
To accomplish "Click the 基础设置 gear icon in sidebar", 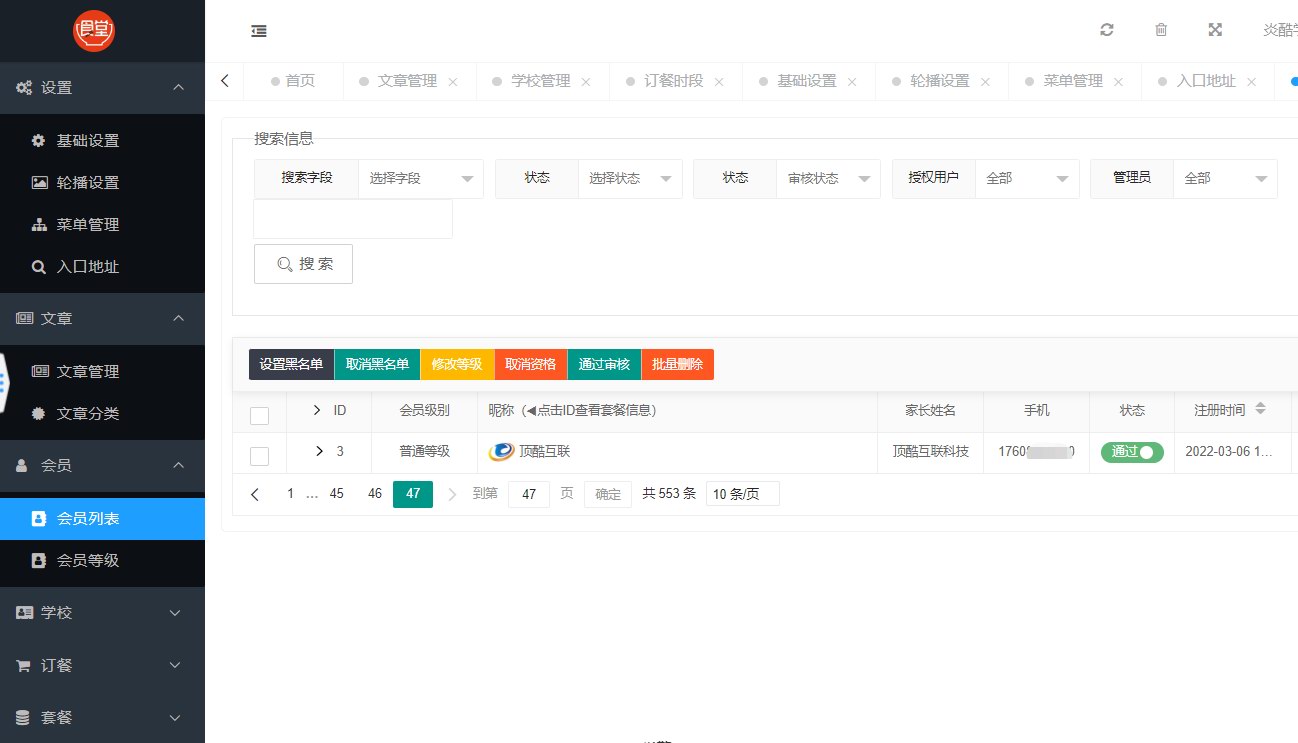I will pyautogui.click(x=39, y=141).
